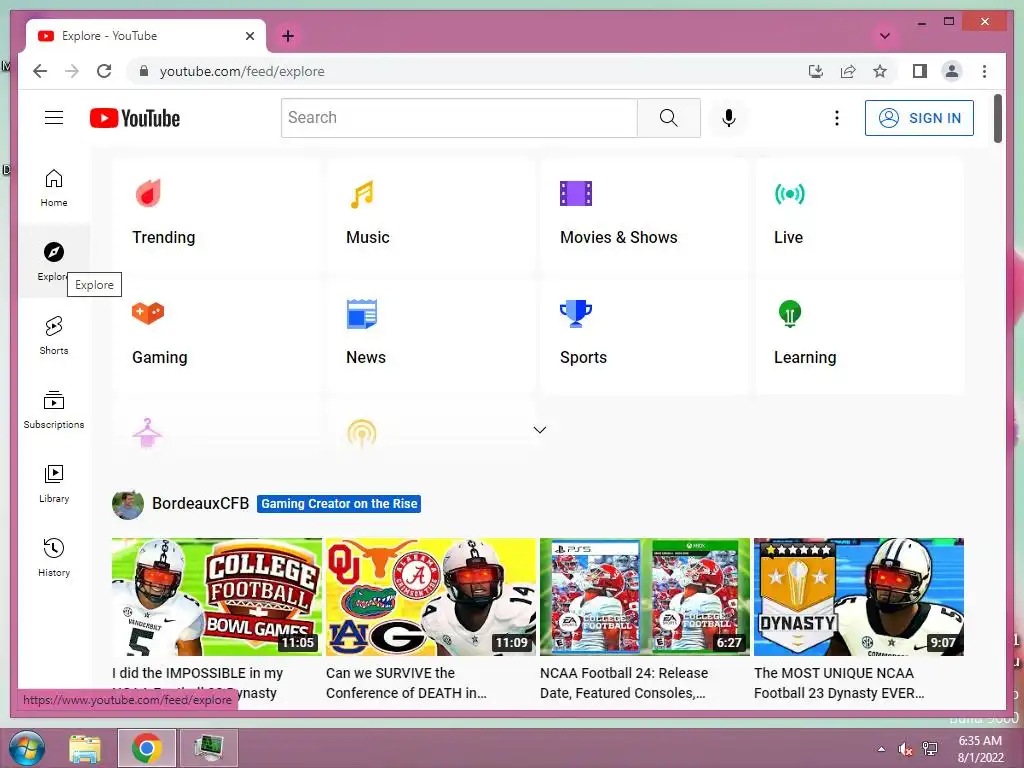The height and width of the screenshot is (768, 1024).
Task: Open 'Can we SURVIVE the Conference' title
Action: tap(406, 683)
